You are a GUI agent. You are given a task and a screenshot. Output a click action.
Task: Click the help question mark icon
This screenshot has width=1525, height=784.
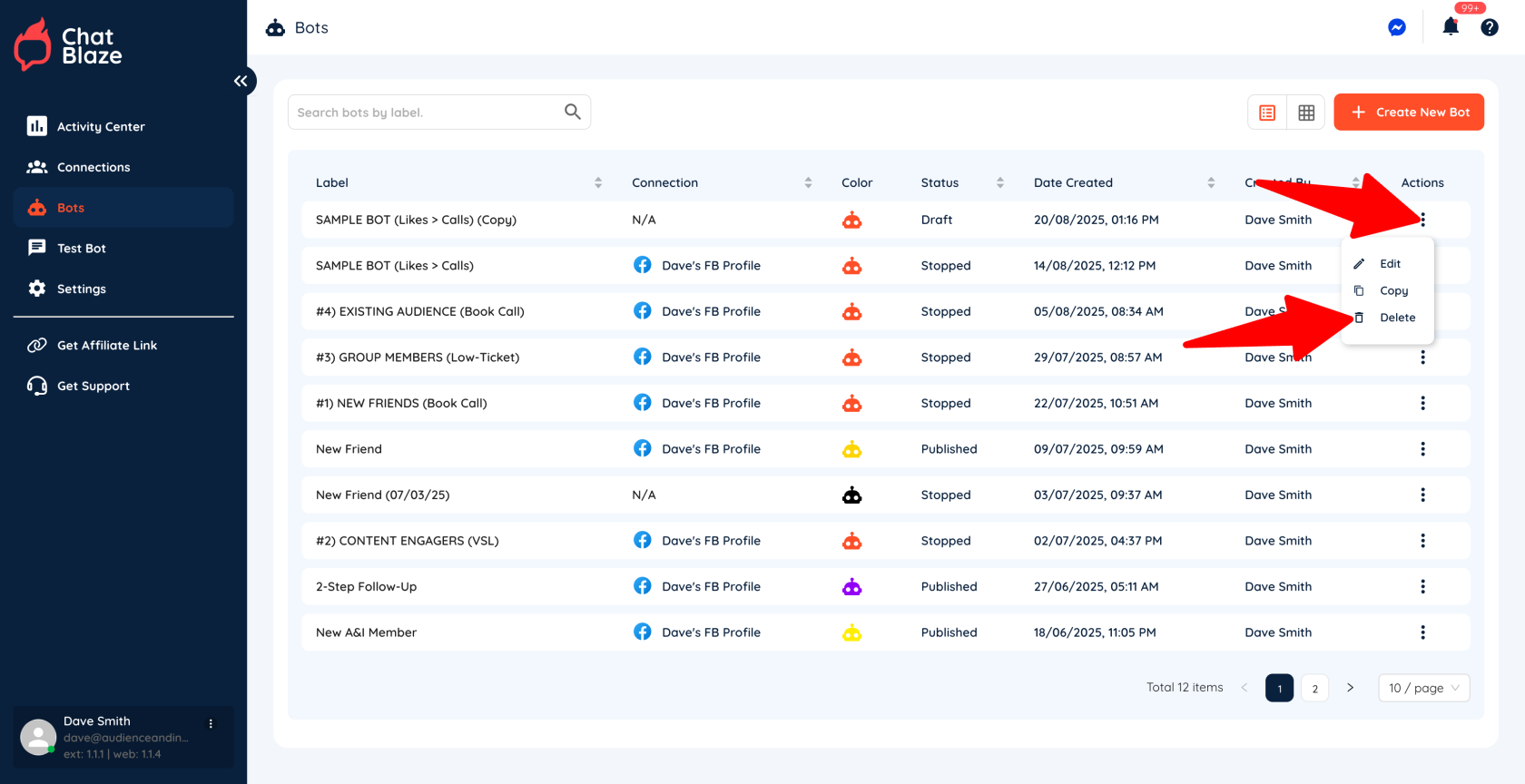[x=1490, y=28]
